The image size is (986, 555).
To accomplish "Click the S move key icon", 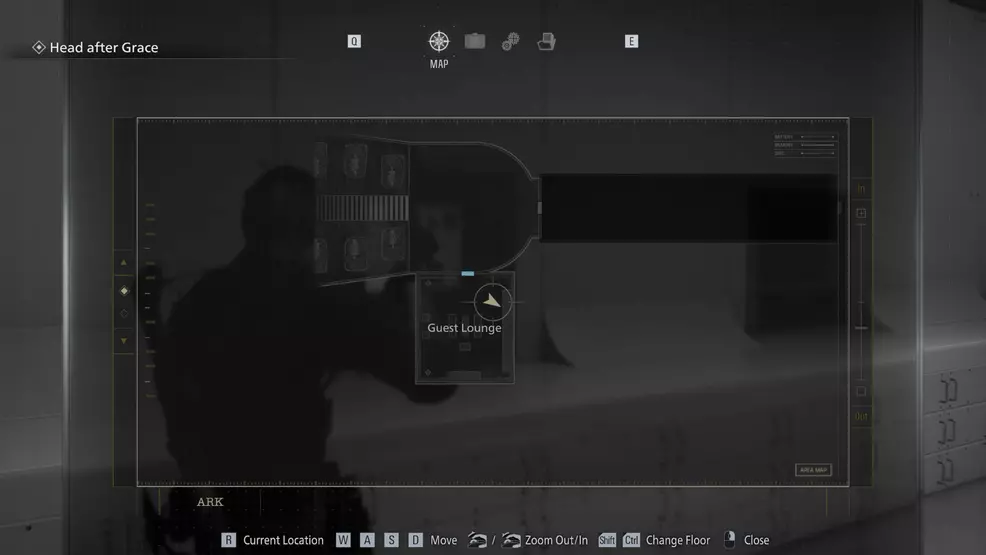I will (x=391, y=540).
